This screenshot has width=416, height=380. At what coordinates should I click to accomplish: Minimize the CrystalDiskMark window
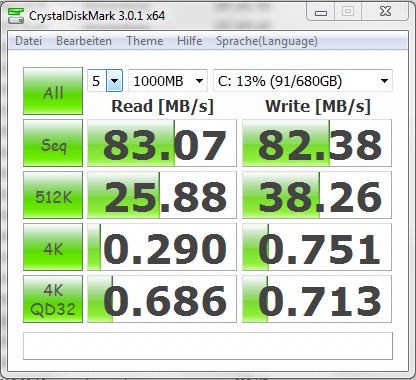pyautogui.click(x=321, y=13)
